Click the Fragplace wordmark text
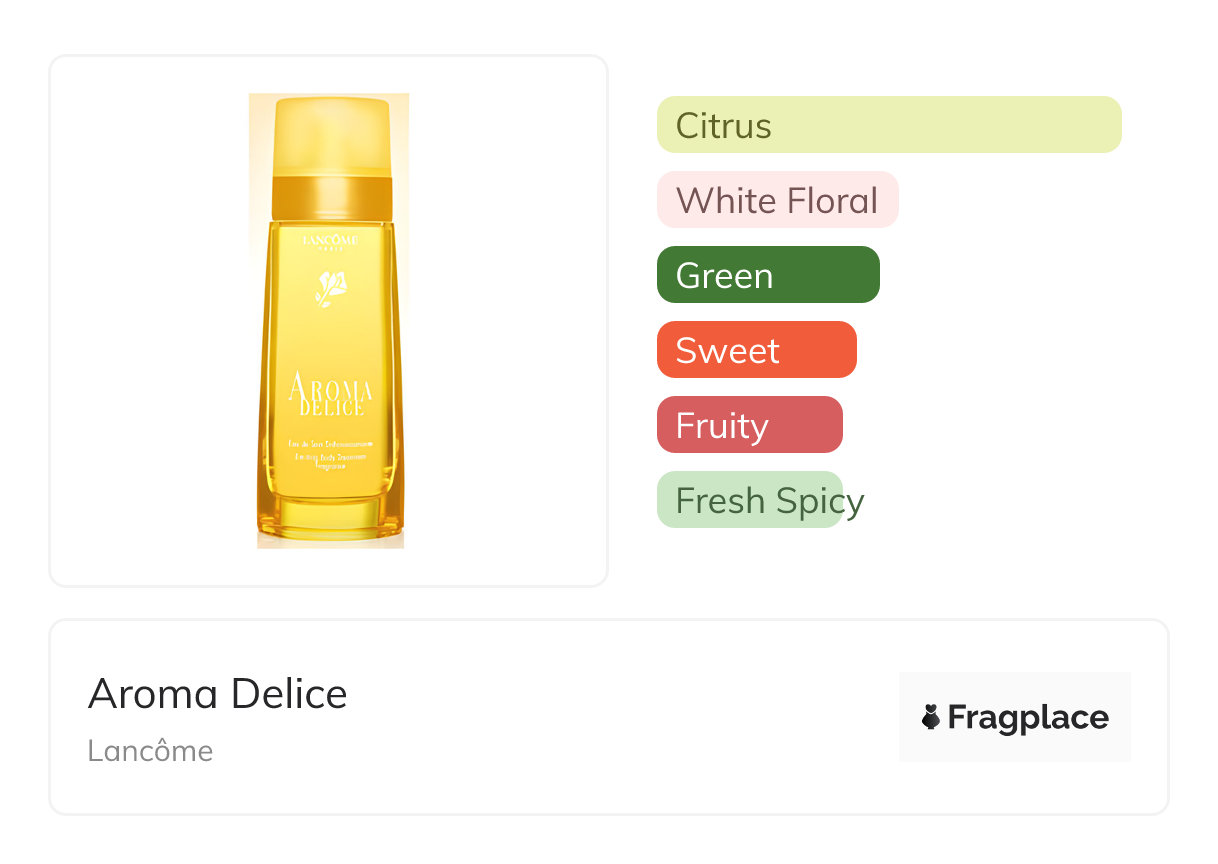The height and width of the screenshot is (864, 1218). (1028, 717)
